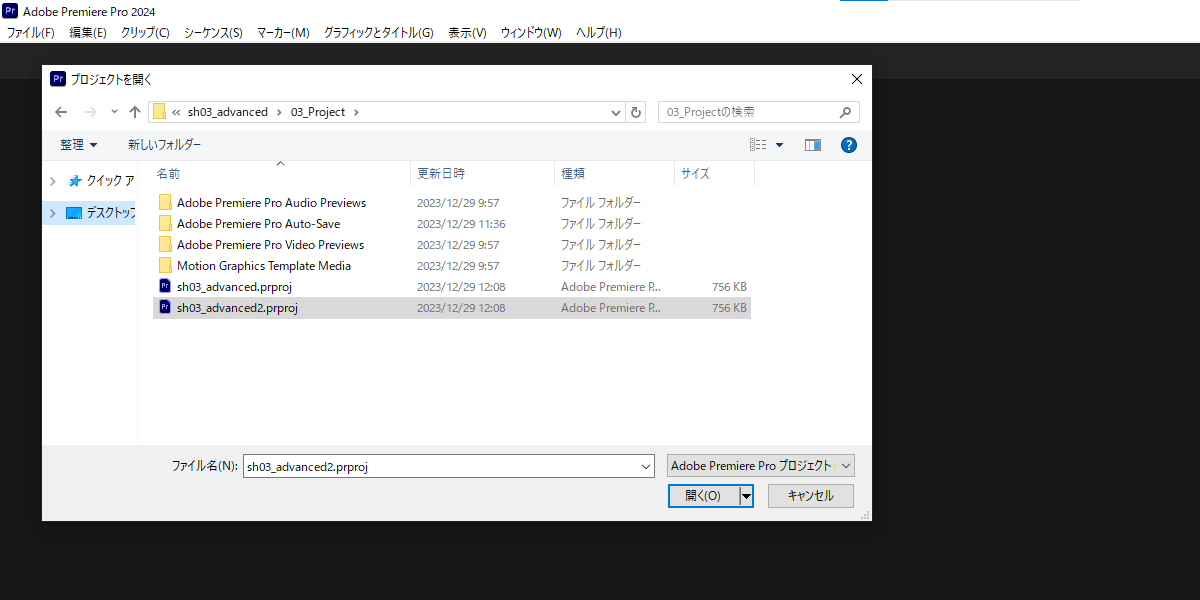Click the quick access star item

(101, 181)
